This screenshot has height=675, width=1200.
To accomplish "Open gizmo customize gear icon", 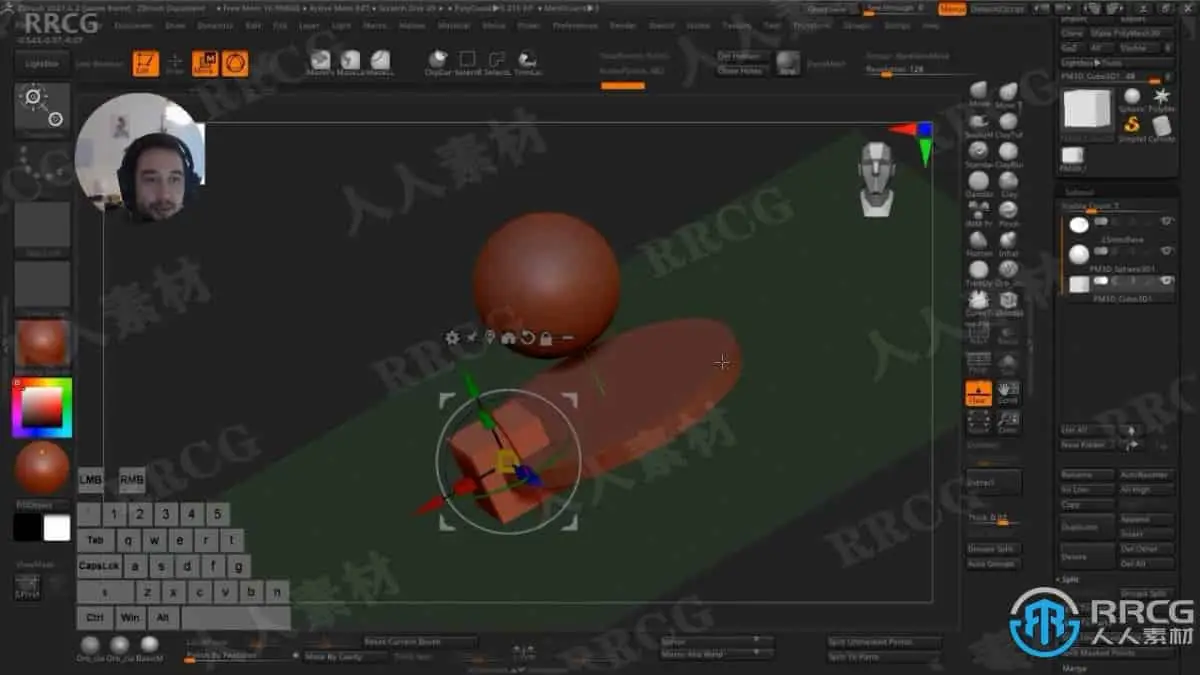I will [452, 338].
